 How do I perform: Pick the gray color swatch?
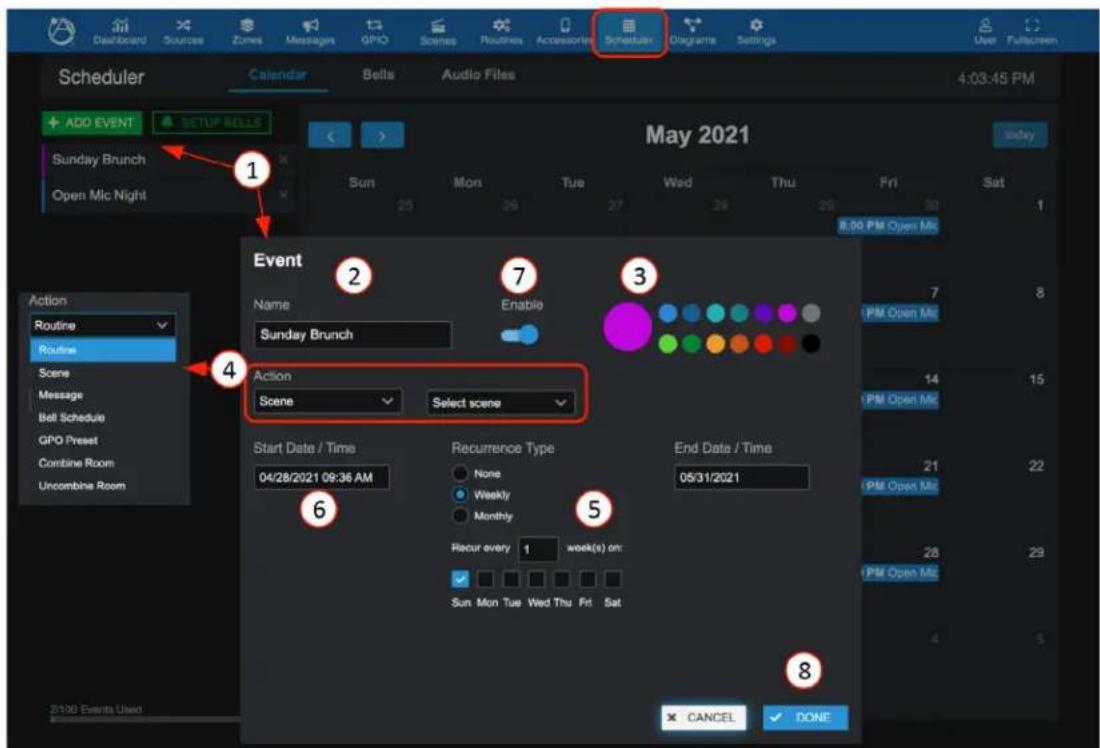coord(811,313)
